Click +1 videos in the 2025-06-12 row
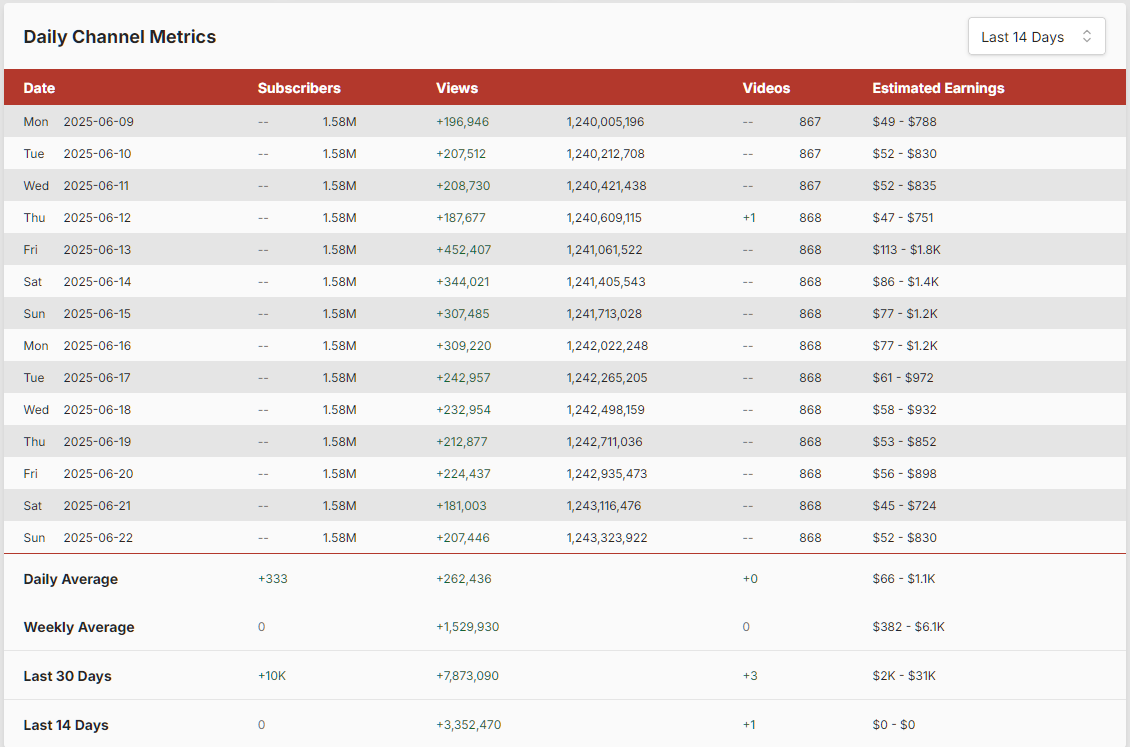Image resolution: width=1130 pixels, height=747 pixels. tap(749, 218)
